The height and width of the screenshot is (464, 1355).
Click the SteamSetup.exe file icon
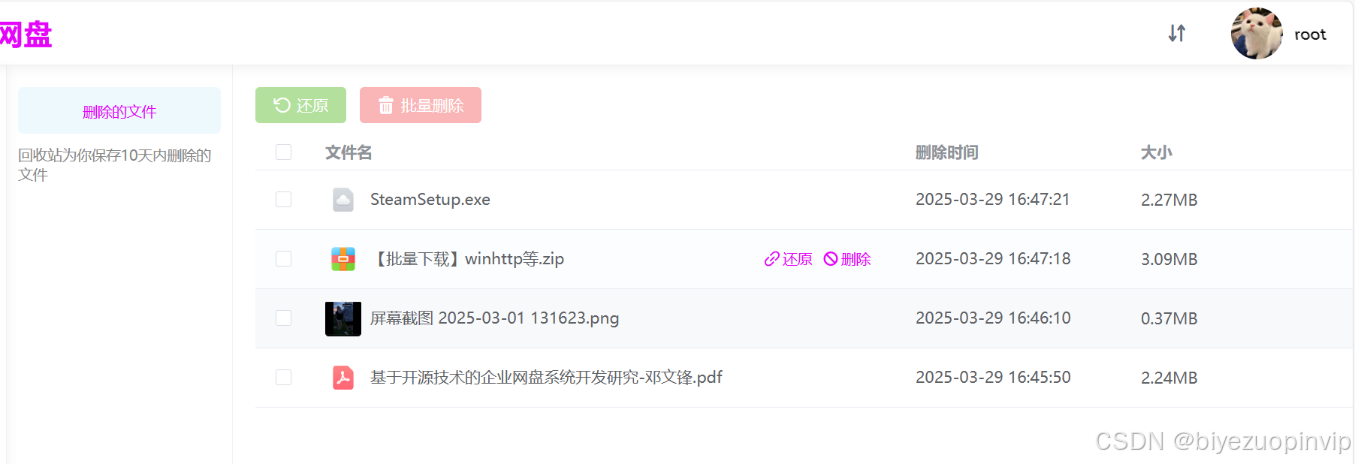343,200
